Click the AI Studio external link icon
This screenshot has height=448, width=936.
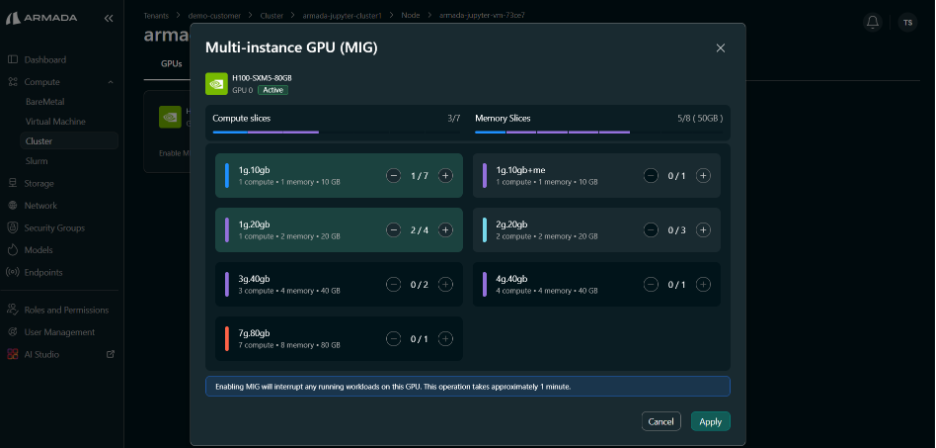[x=110, y=354]
